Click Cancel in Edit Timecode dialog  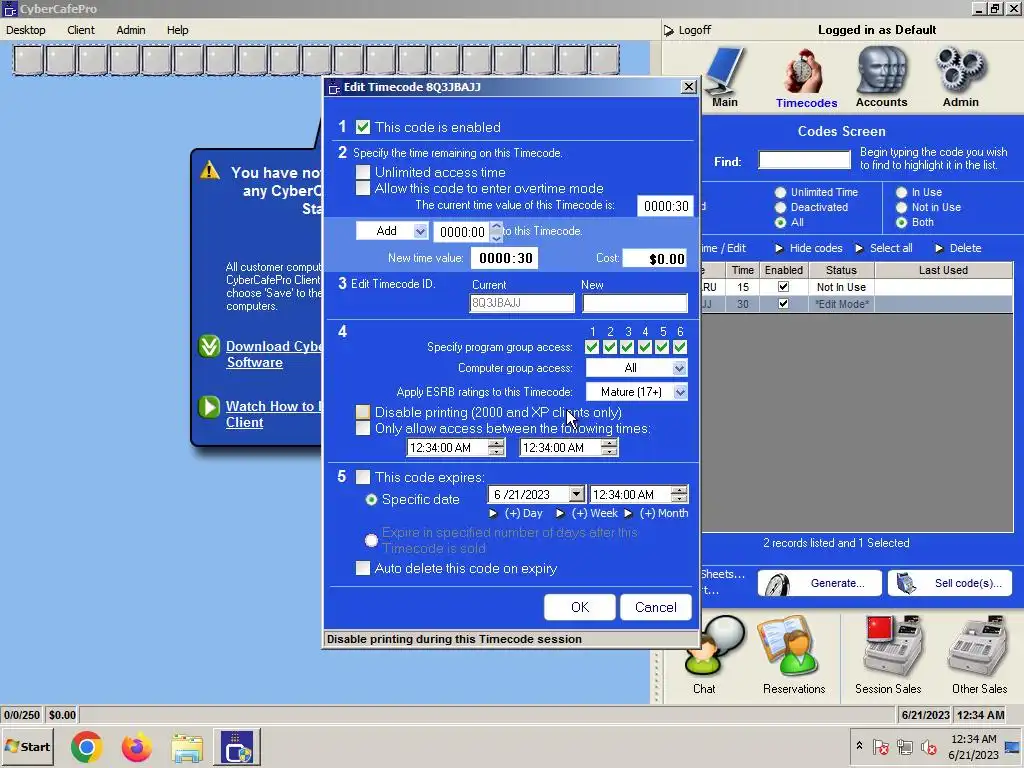click(656, 607)
